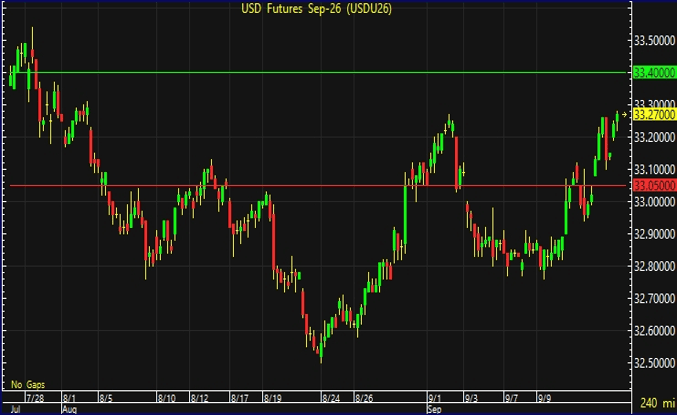Click the 8/19 date on time axis
Image resolution: width=677 pixels, height=415 pixels.
272,398
